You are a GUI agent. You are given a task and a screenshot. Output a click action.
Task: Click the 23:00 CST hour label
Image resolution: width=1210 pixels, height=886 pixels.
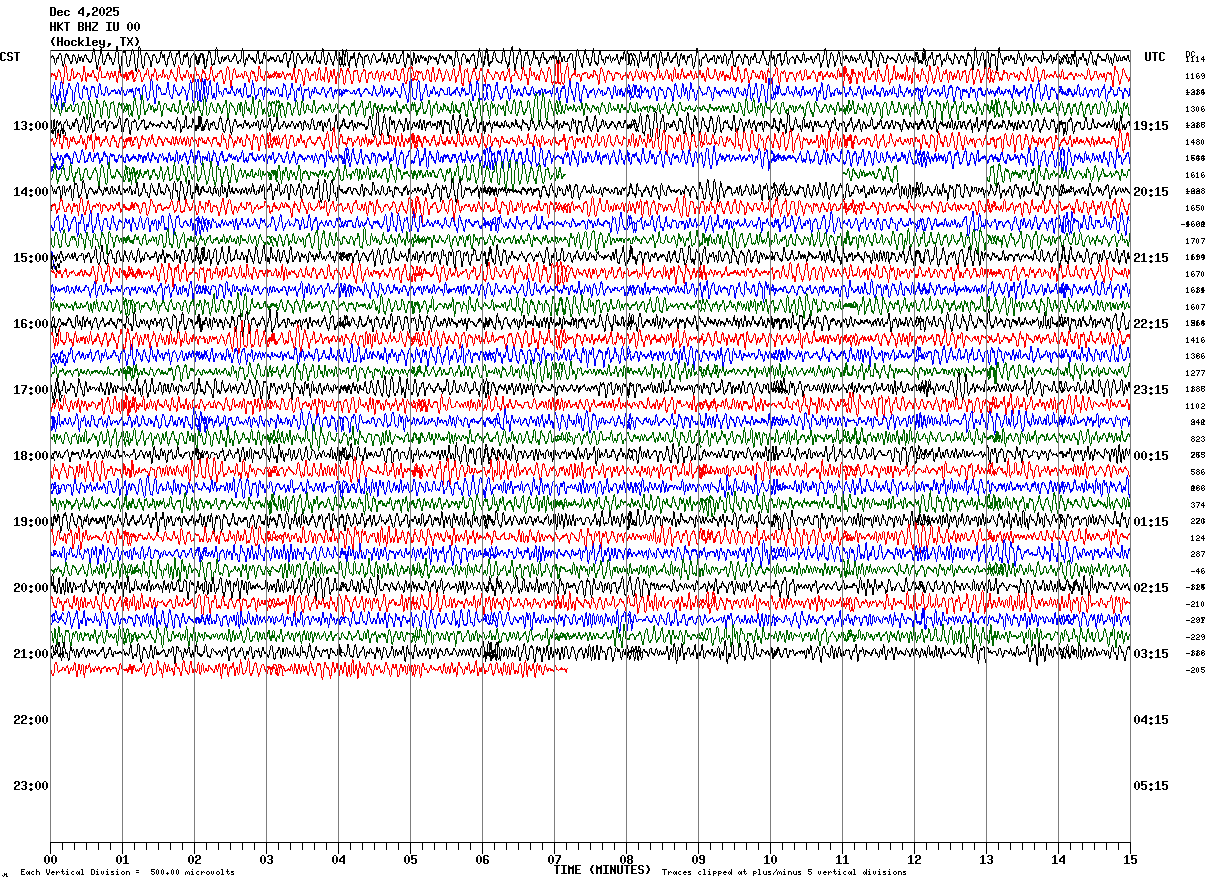tap(30, 786)
